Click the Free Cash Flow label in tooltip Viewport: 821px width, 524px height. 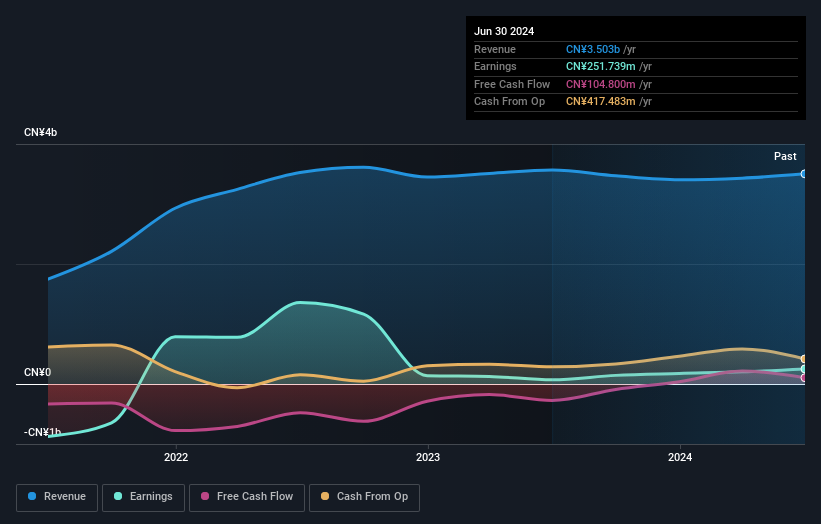(512, 84)
